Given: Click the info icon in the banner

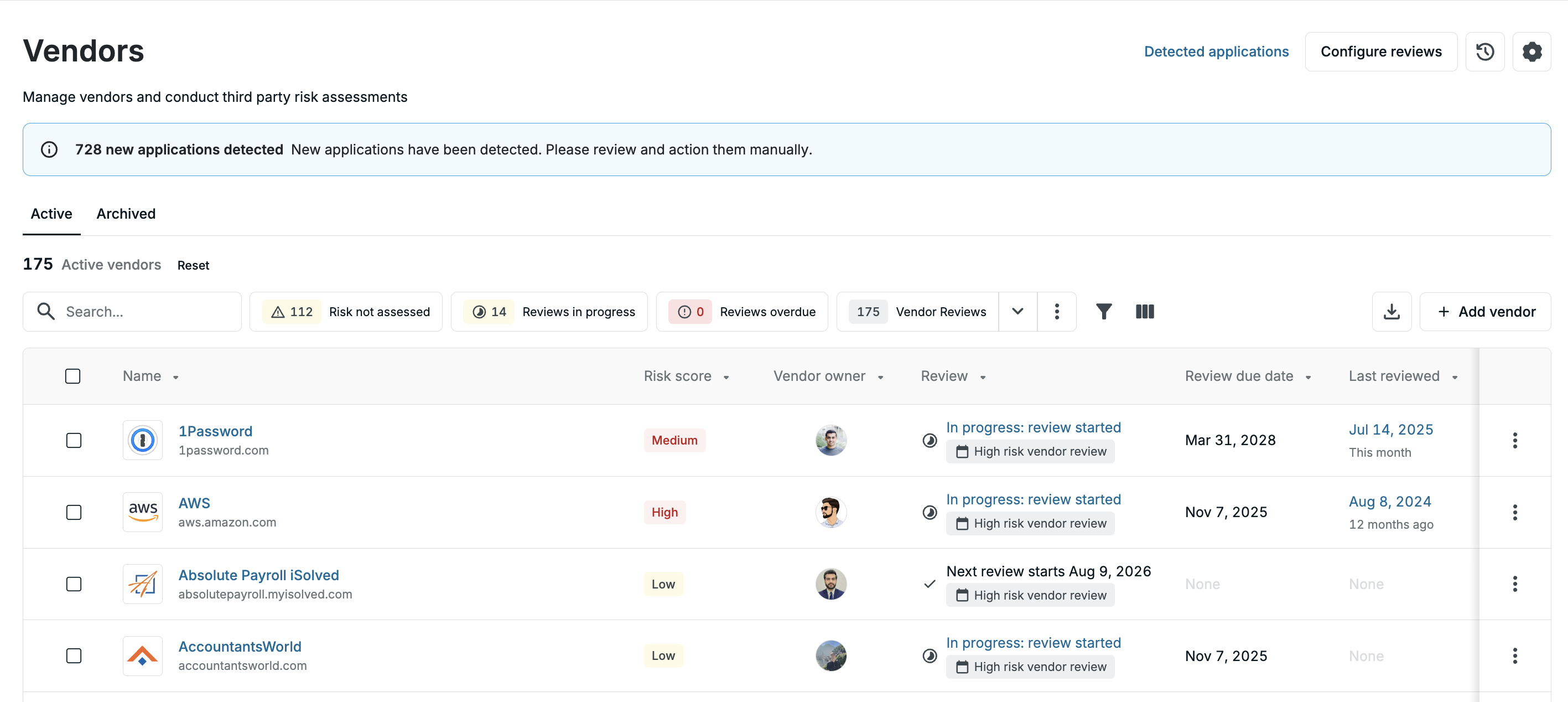Looking at the screenshot, I should [49, 150].
